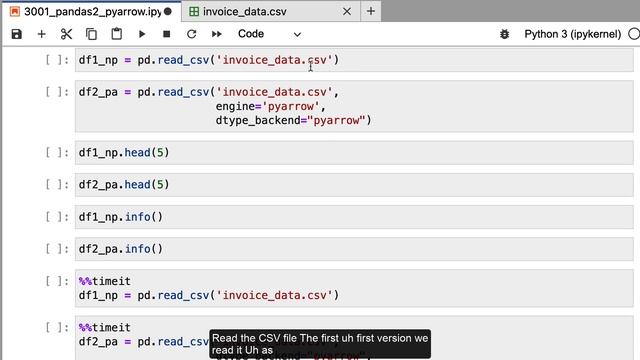
Task: Select the %%timeit df1_np cell
Action: pos(354,288)
